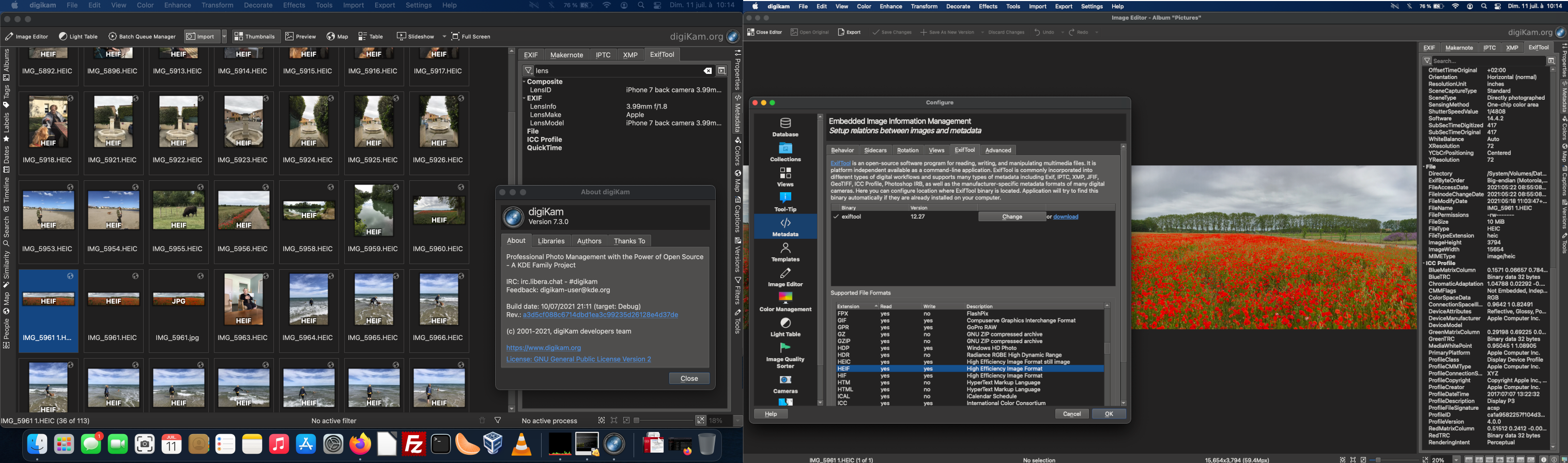Enter Full Screen from the main toolbar

point(471,37)
